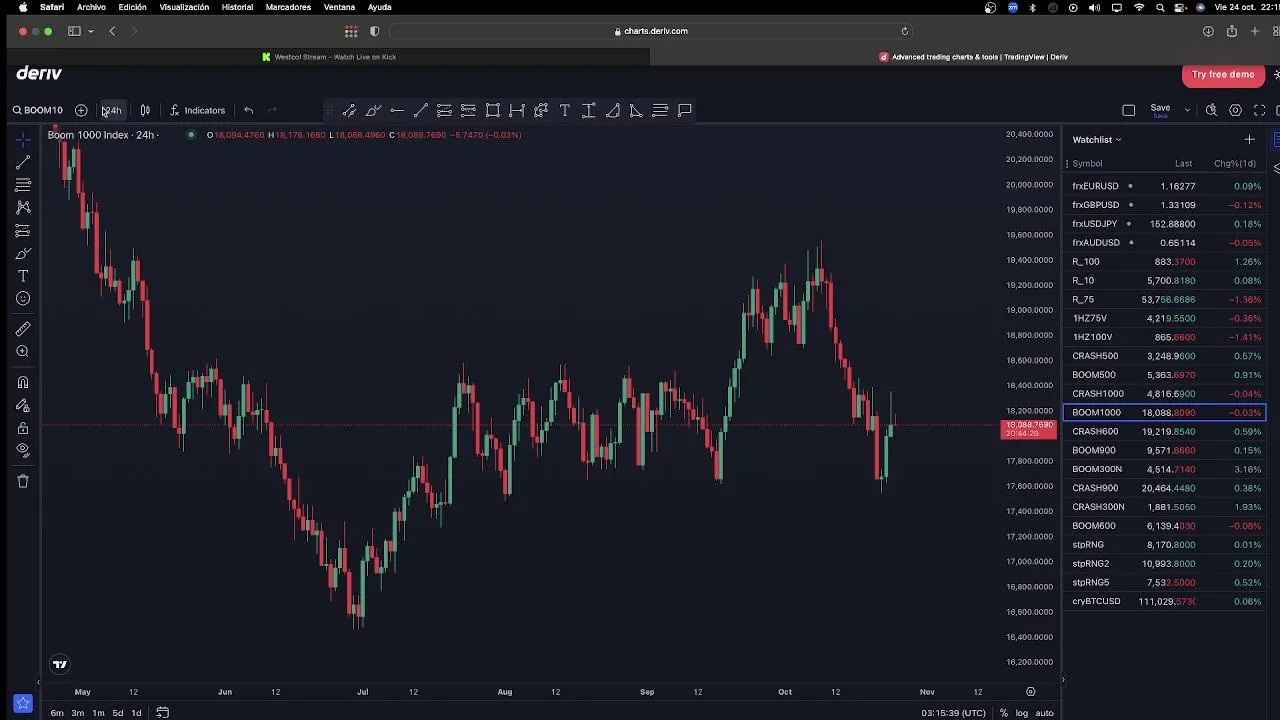
Task: Open the Safari sidebar dropdown chevron
Action: [x=90, y=31]
